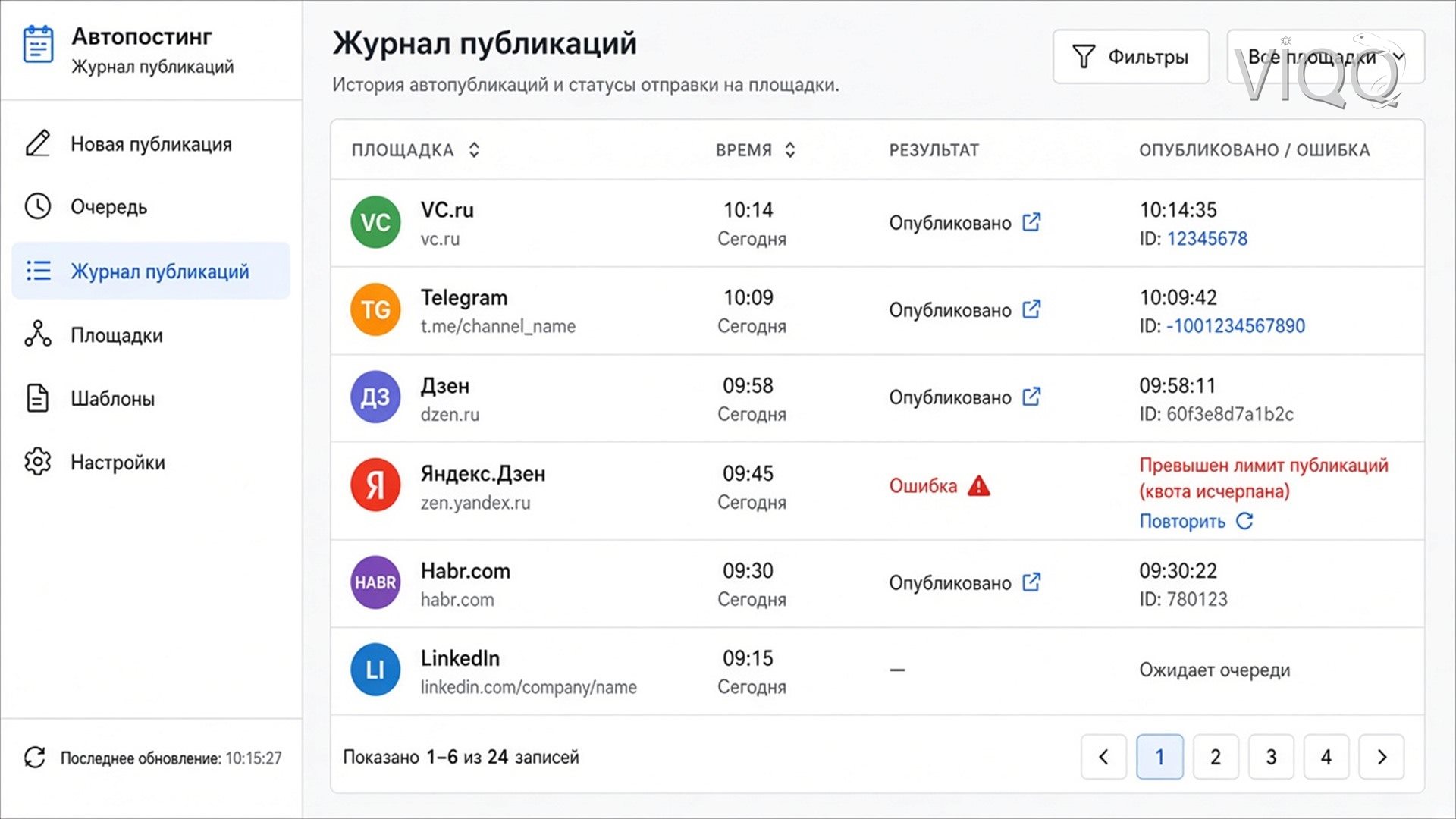This screenshot has height=819, width=1456.
Task: Open ID link 12345678
Action: 1207,239
